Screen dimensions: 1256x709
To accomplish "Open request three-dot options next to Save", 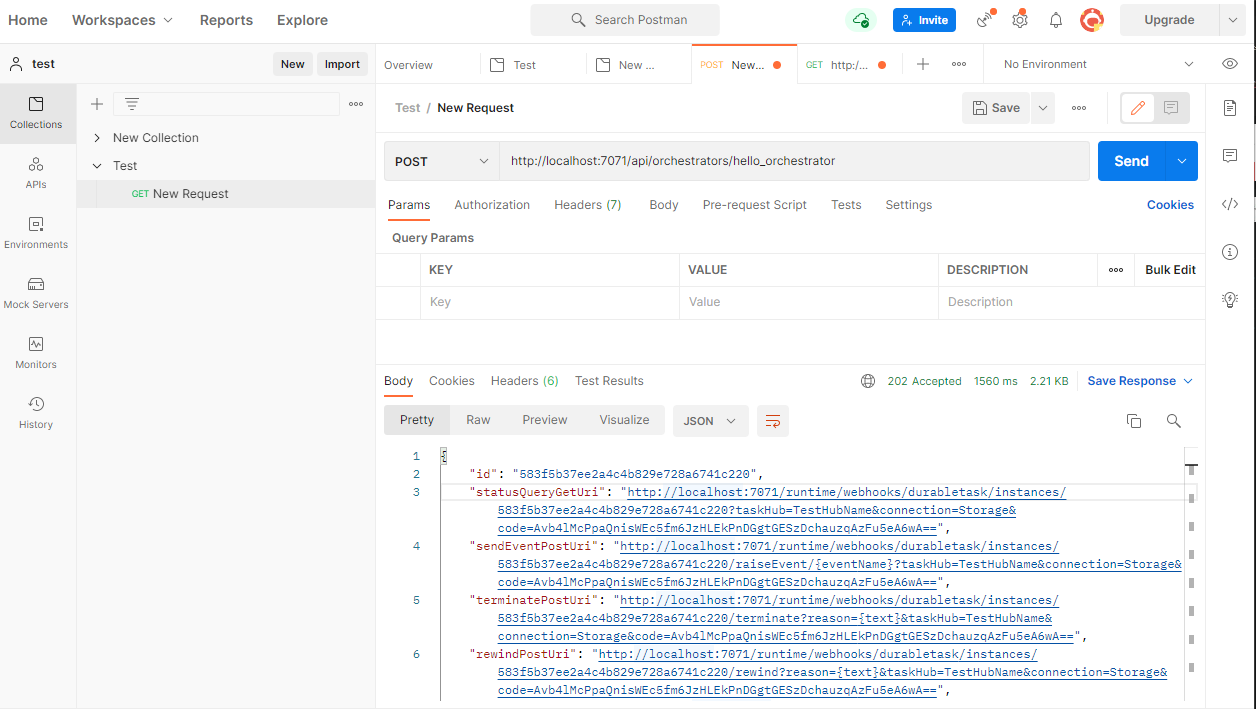I will [x=1079, y=108].
